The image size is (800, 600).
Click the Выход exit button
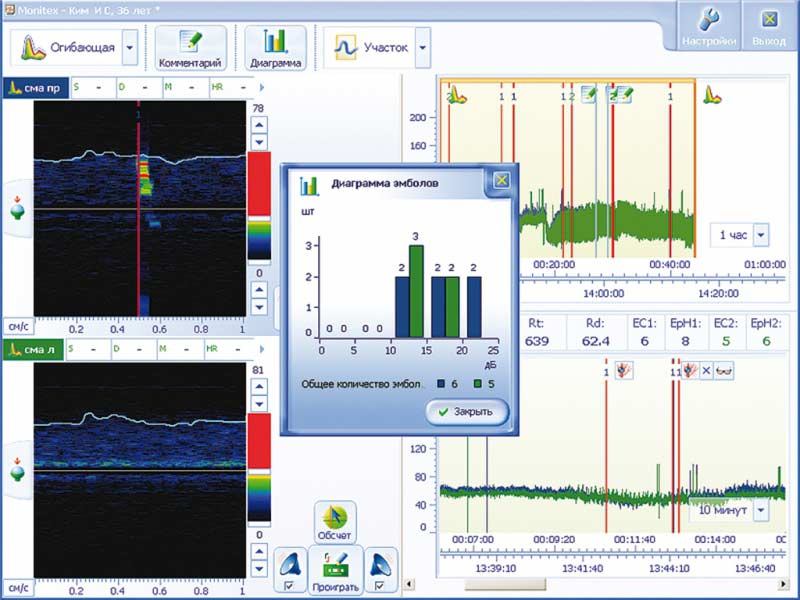coord(769,27)
